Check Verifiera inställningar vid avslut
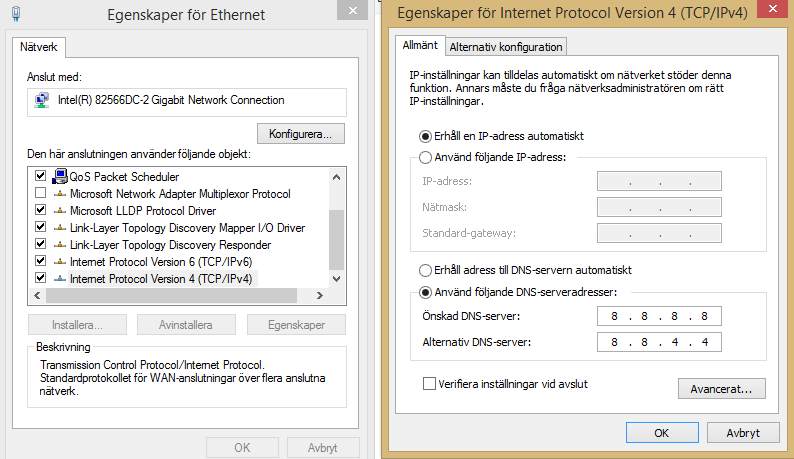 [429, 384]
